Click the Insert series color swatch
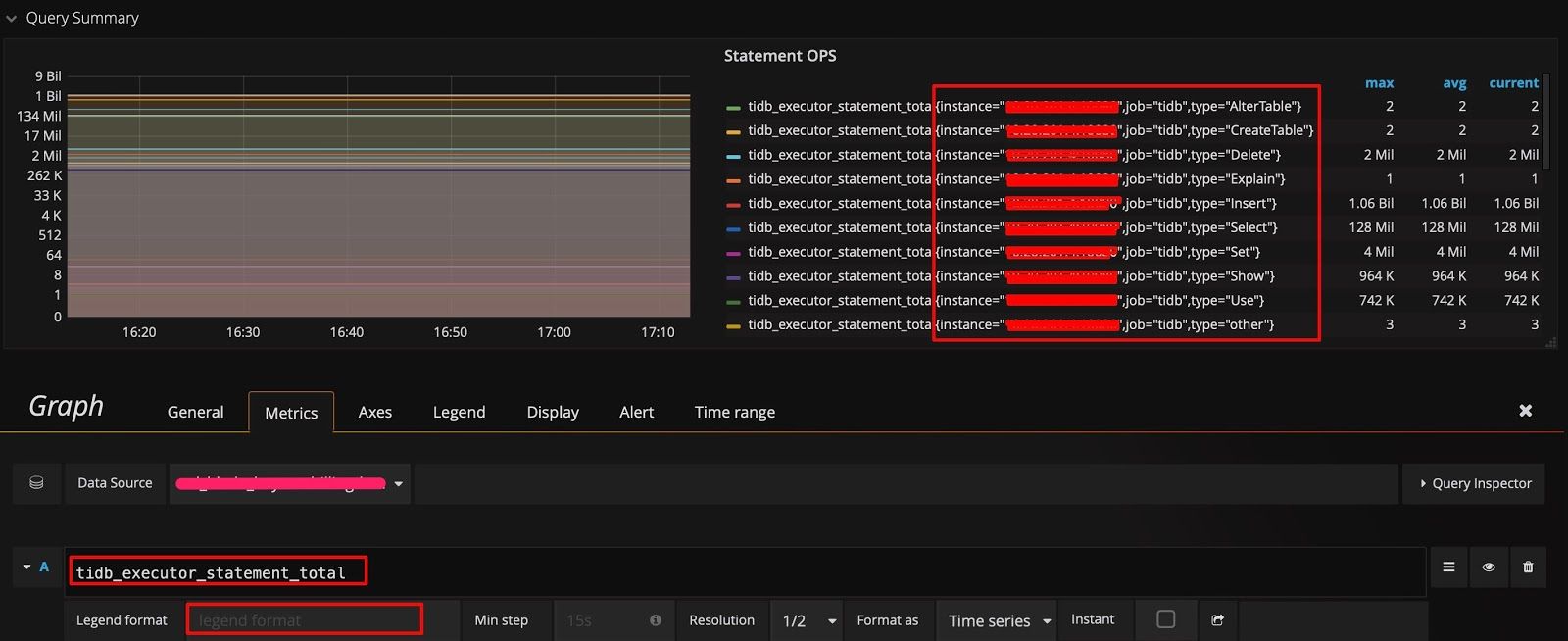1568x641 pixels. coord(733,204)
